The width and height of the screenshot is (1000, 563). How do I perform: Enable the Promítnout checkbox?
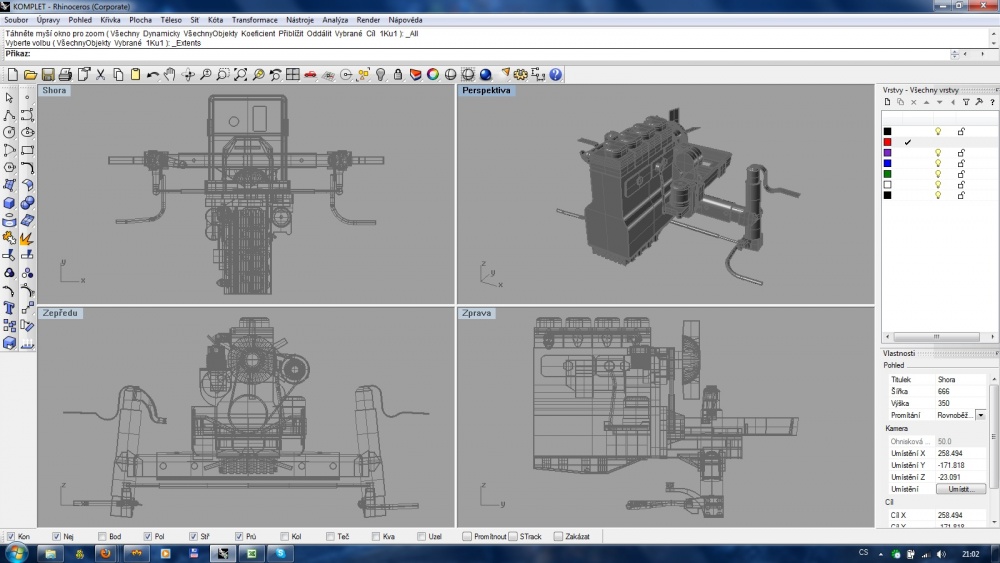pyautogui.click(x=467, y=536)
